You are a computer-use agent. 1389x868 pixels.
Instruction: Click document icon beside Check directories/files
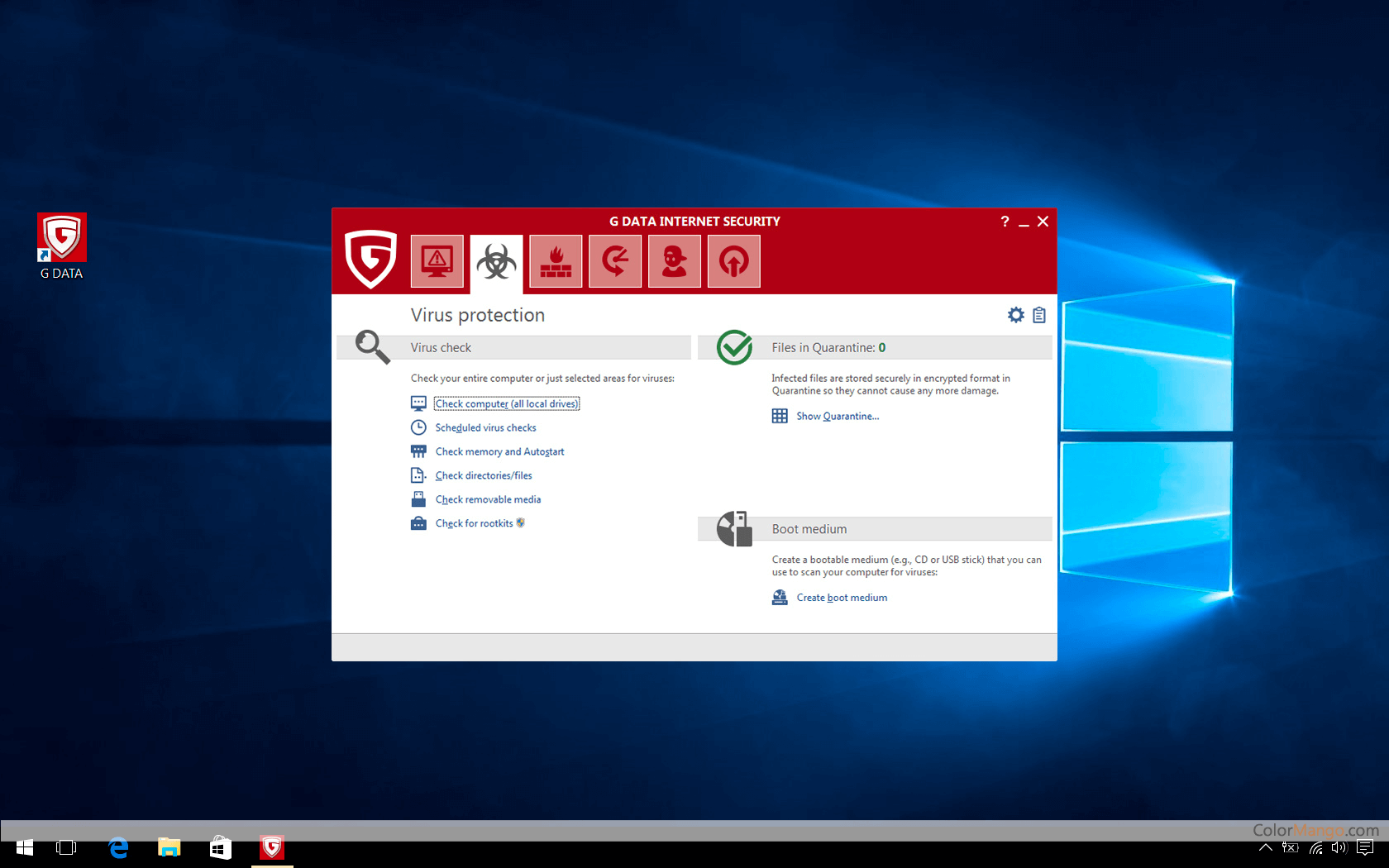point(418,475)
